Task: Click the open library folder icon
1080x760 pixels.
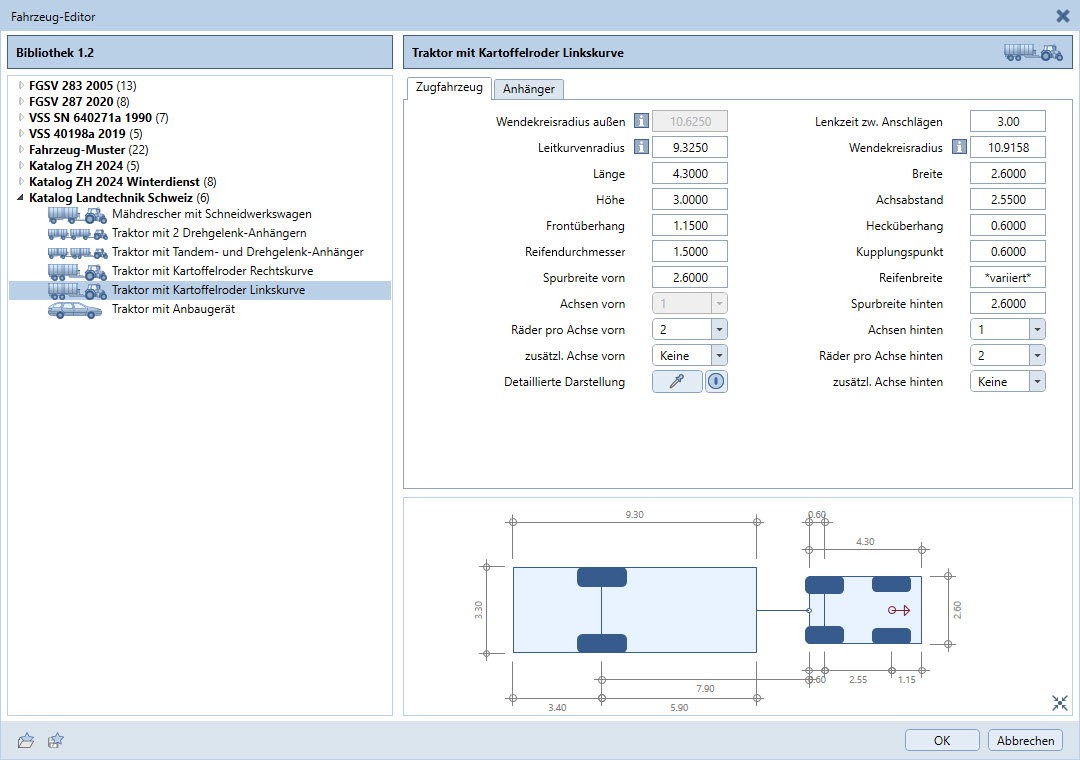Action: 27,740
